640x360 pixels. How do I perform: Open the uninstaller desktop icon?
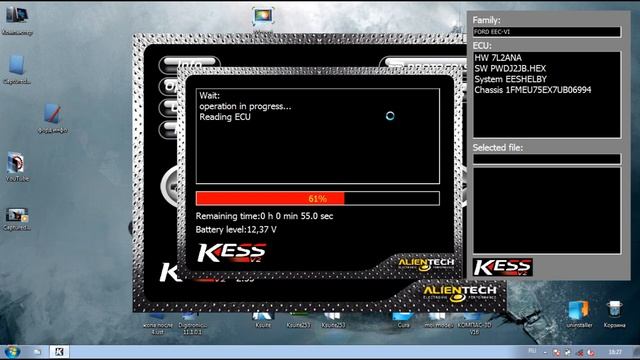(580, 314)
